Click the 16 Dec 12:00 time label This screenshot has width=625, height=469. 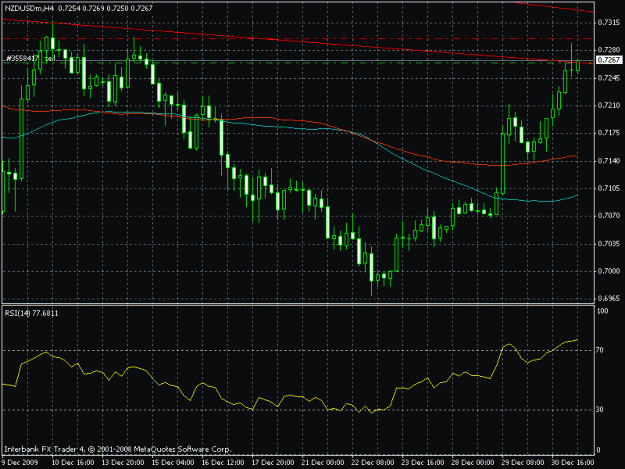point(223,462)
